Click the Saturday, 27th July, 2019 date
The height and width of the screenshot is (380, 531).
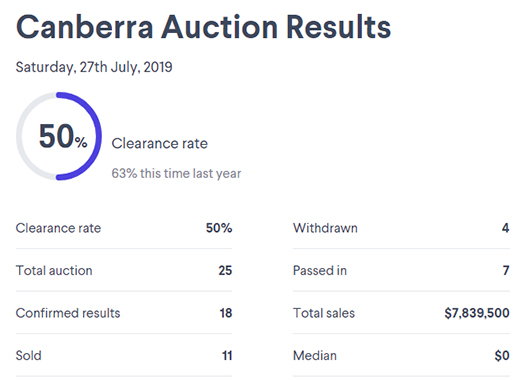[94, 67]
